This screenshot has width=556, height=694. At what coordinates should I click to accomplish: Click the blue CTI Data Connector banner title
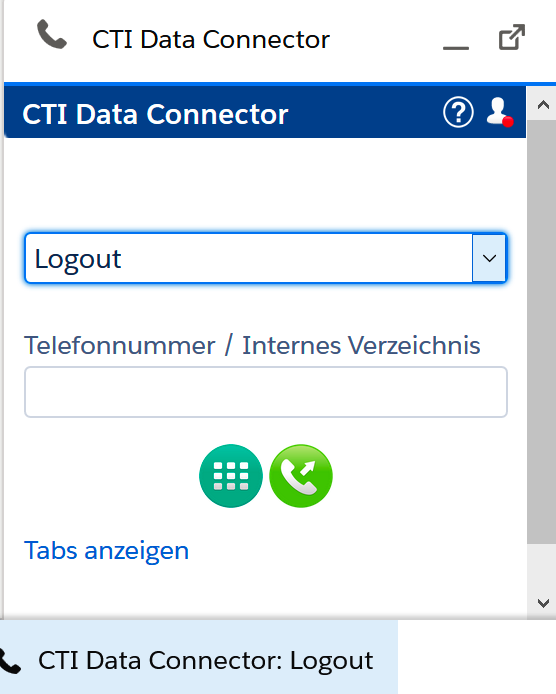(155, 114)
